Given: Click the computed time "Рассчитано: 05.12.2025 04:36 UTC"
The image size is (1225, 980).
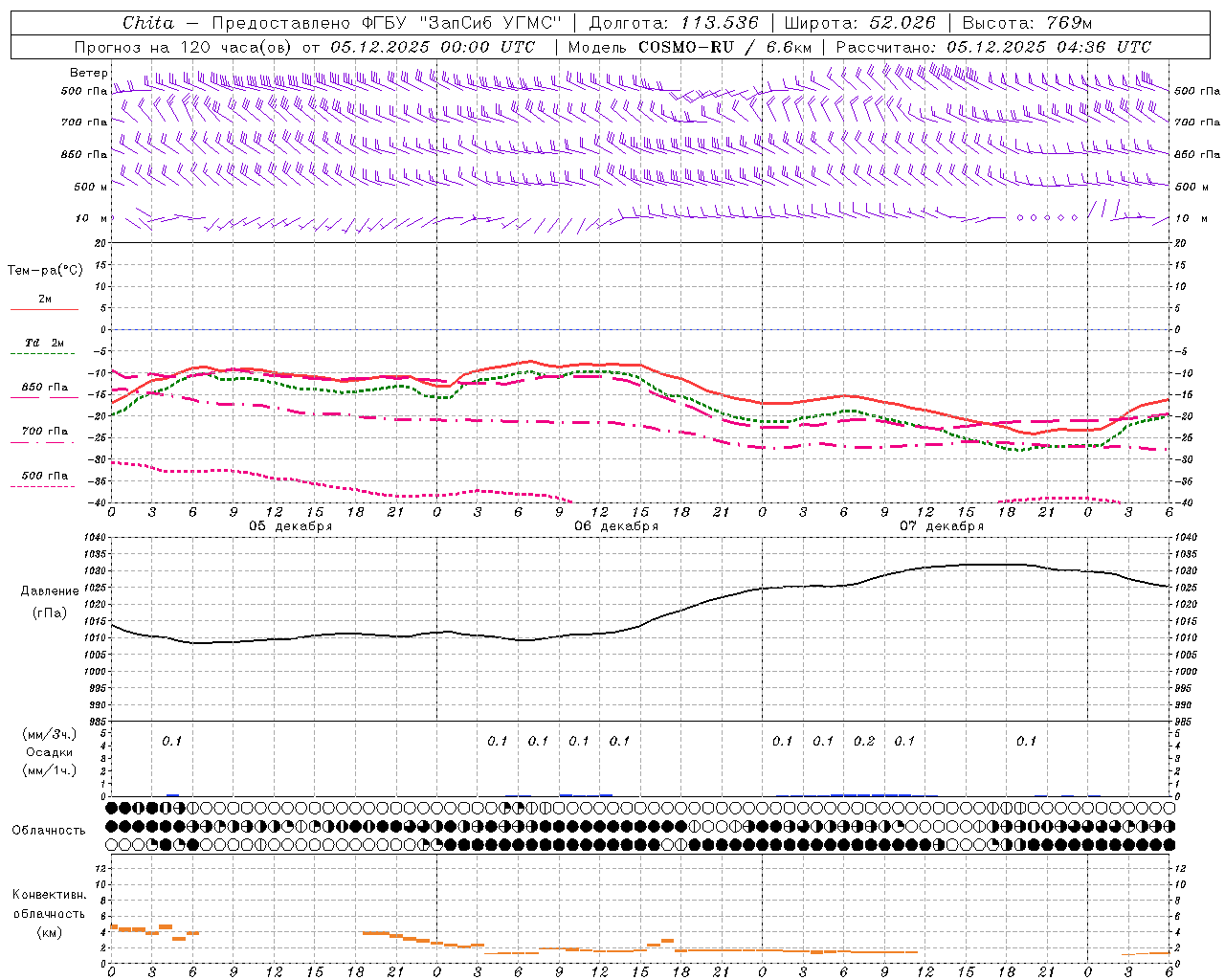Looking at the screenshot, I should 993,47.
